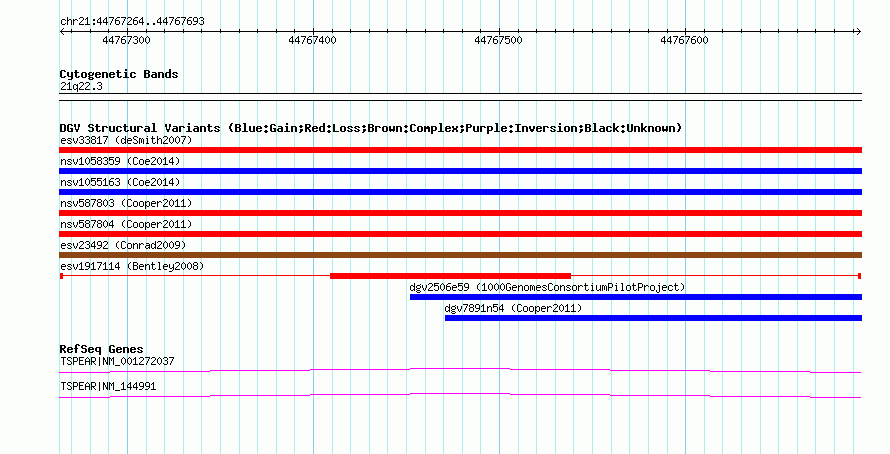Click the TSPEAR|NM_001272037 gene label
The image size is (890, 454).
[117, 361]
